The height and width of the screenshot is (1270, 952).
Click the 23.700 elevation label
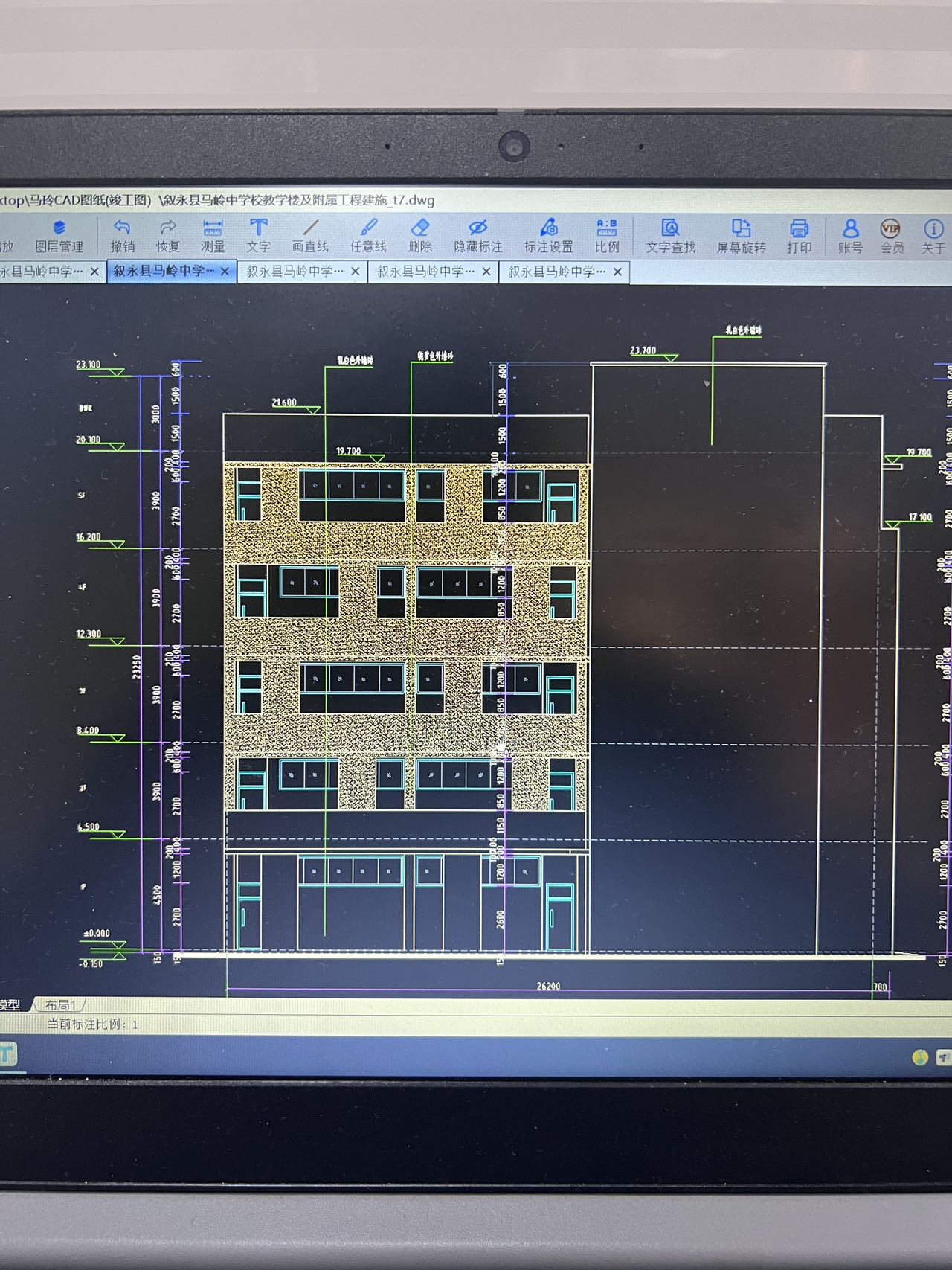pos(643,350)
